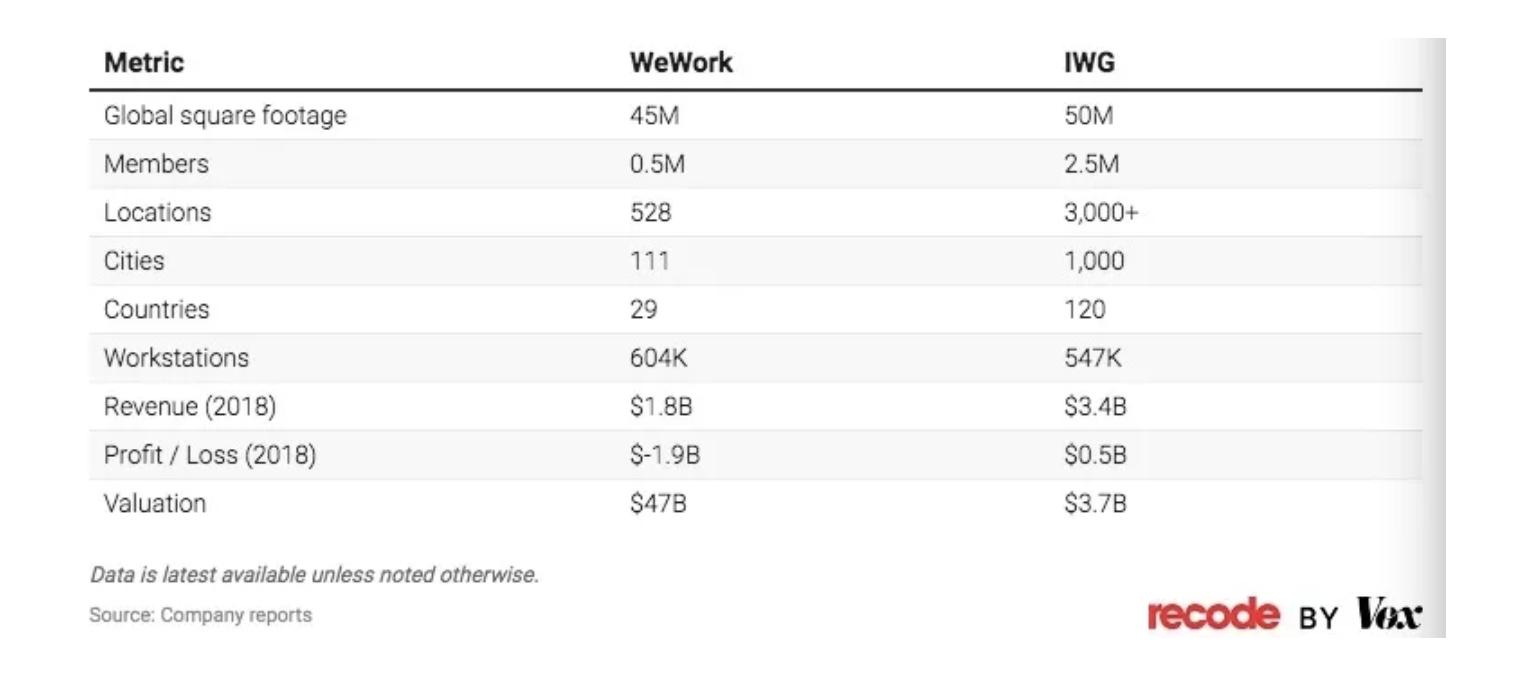Viewport: 1522px width, 690px height.
Task: Click the Cities row label
Action: 134,261
